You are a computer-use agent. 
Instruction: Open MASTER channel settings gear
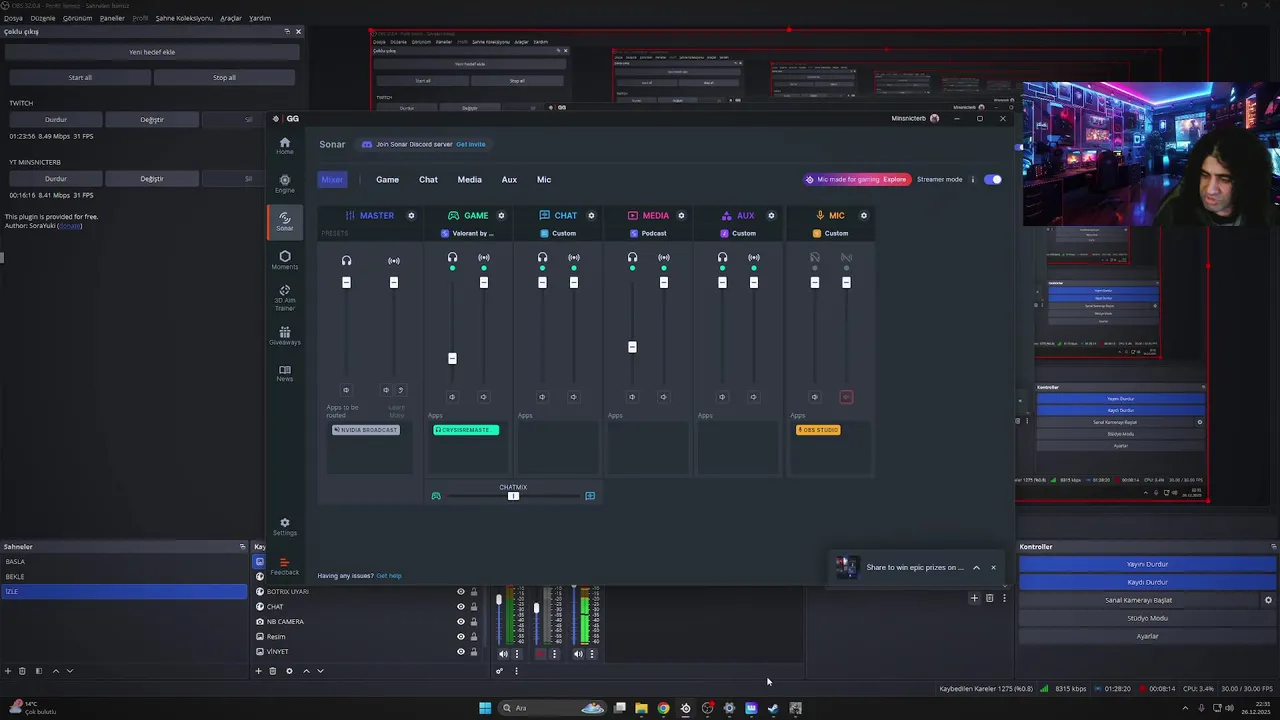[411, 215]
